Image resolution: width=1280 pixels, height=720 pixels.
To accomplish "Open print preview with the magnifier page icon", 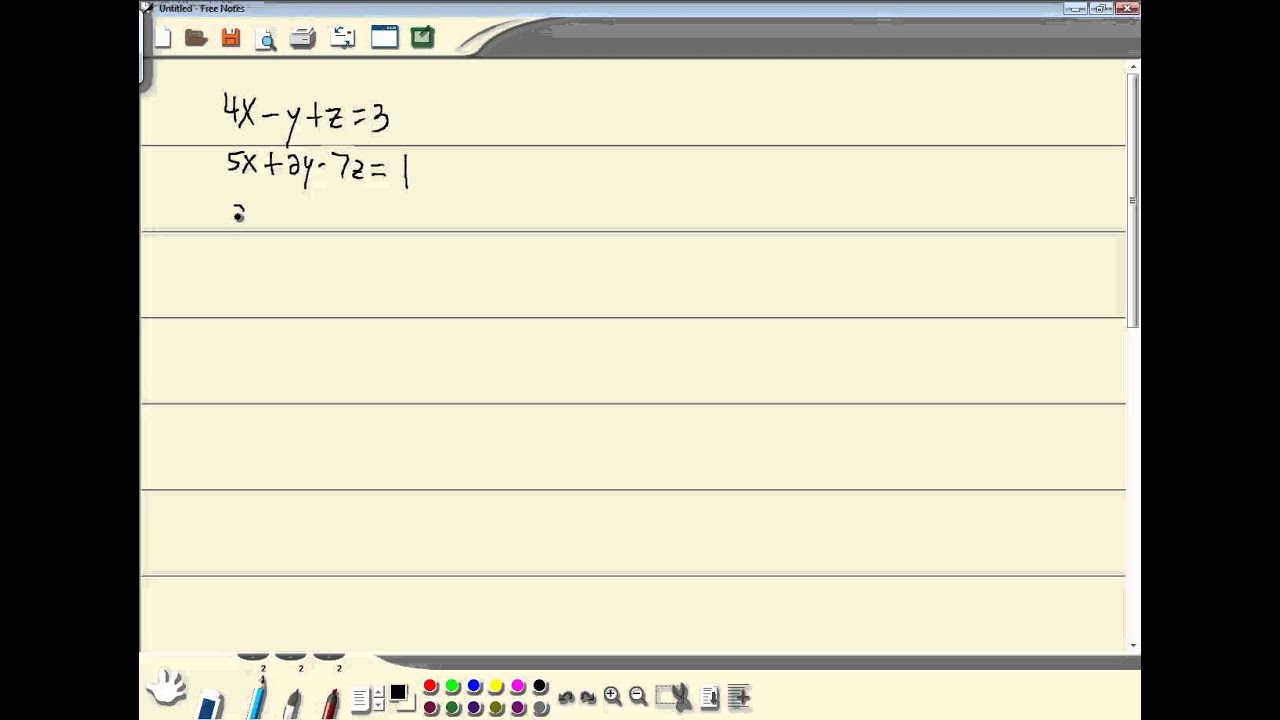I will click(x=266, y=39).
